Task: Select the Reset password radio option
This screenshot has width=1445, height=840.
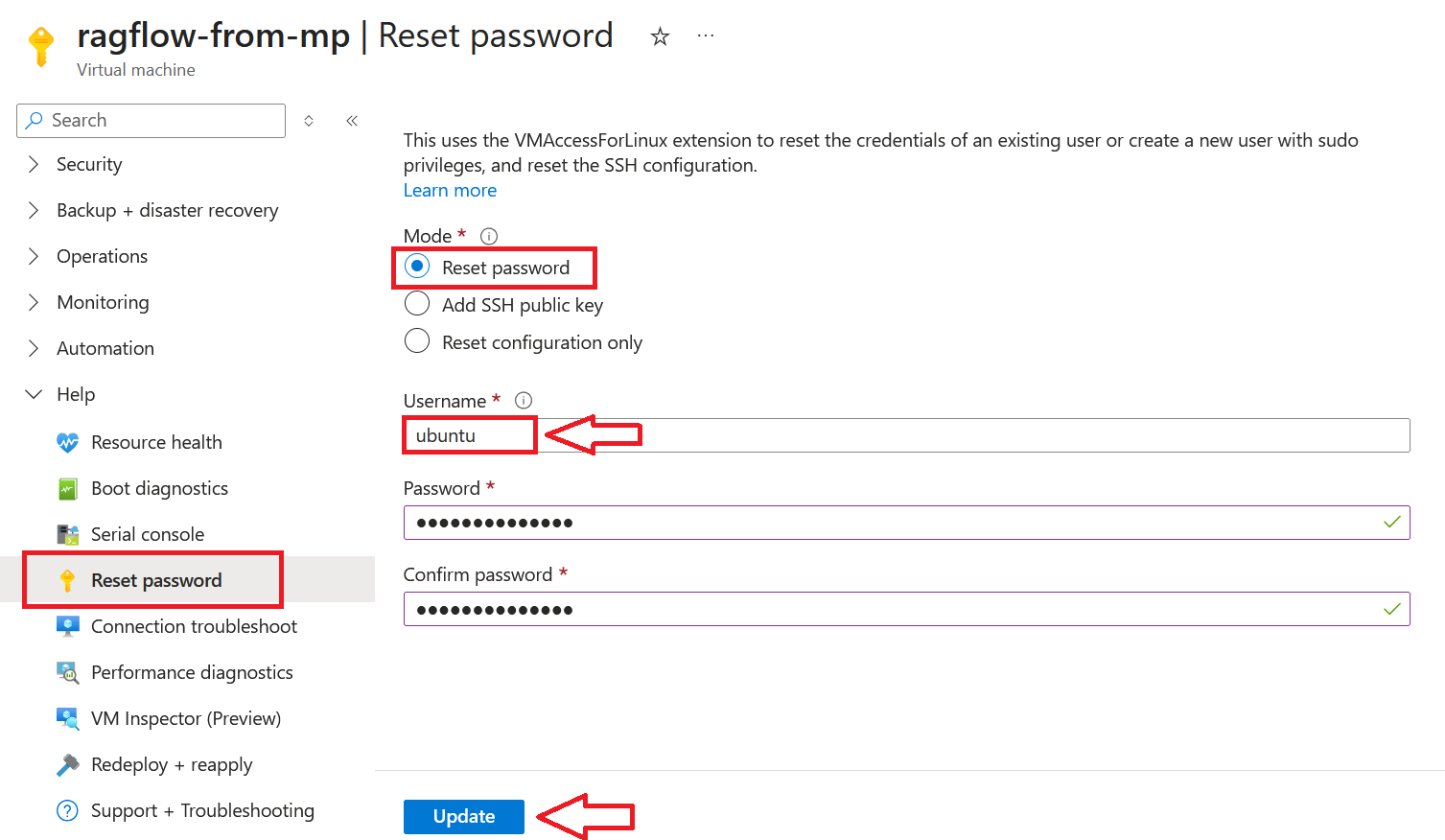Action: 417,267
